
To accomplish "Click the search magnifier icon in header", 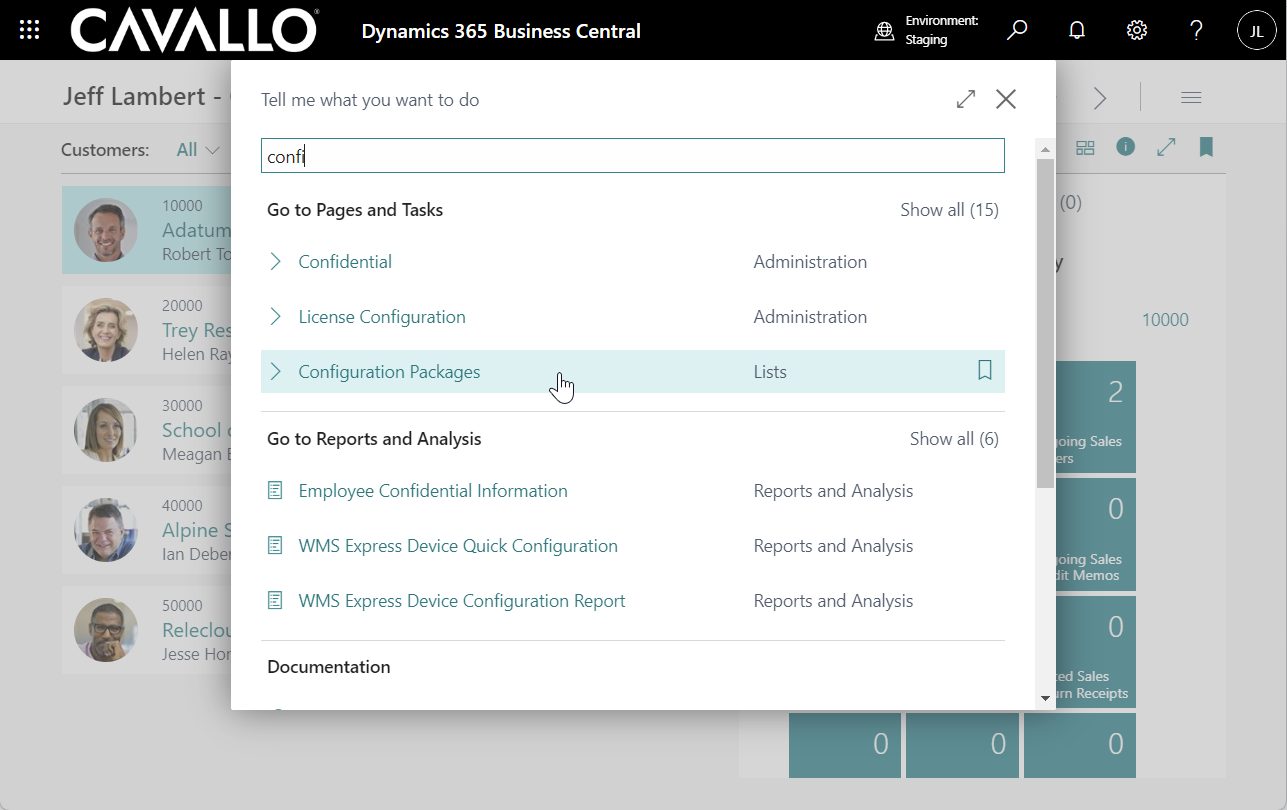I will pos(1017,30).
